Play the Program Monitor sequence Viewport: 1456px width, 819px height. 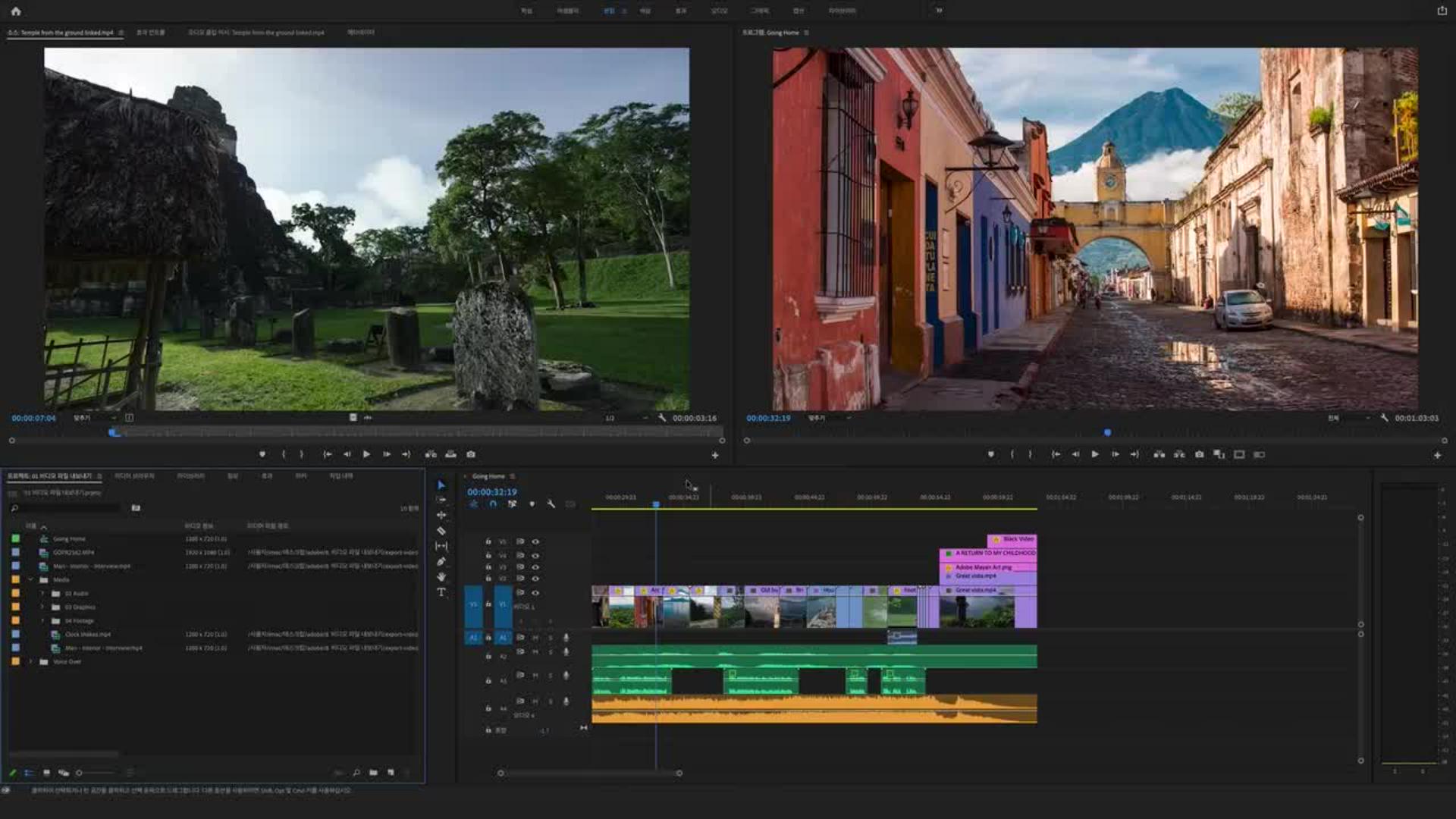tap(1095, 454)
